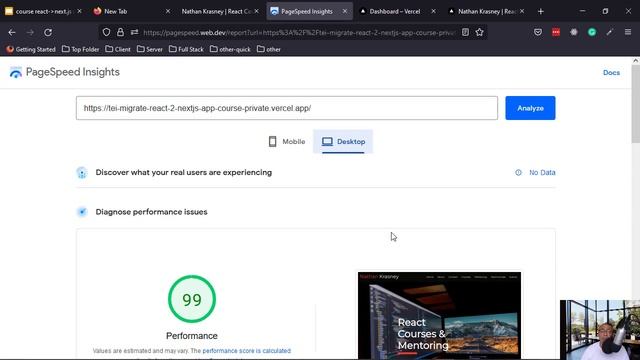The height and width of the screenshot is (360, 640).
Task: Click the React Courses site screenshot thumbnail
Action: click(x=439, y=316)
